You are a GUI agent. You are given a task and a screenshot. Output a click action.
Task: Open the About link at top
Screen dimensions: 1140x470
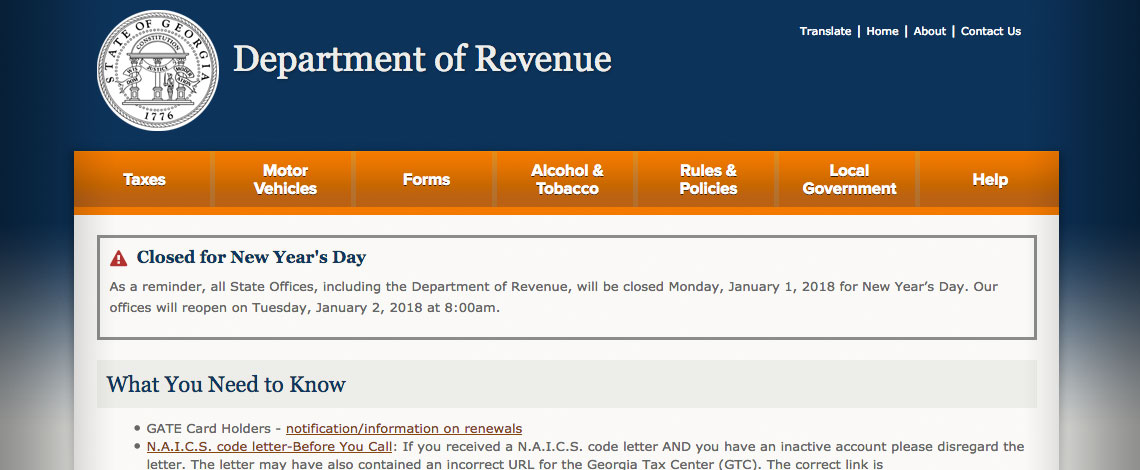point(929,31)
